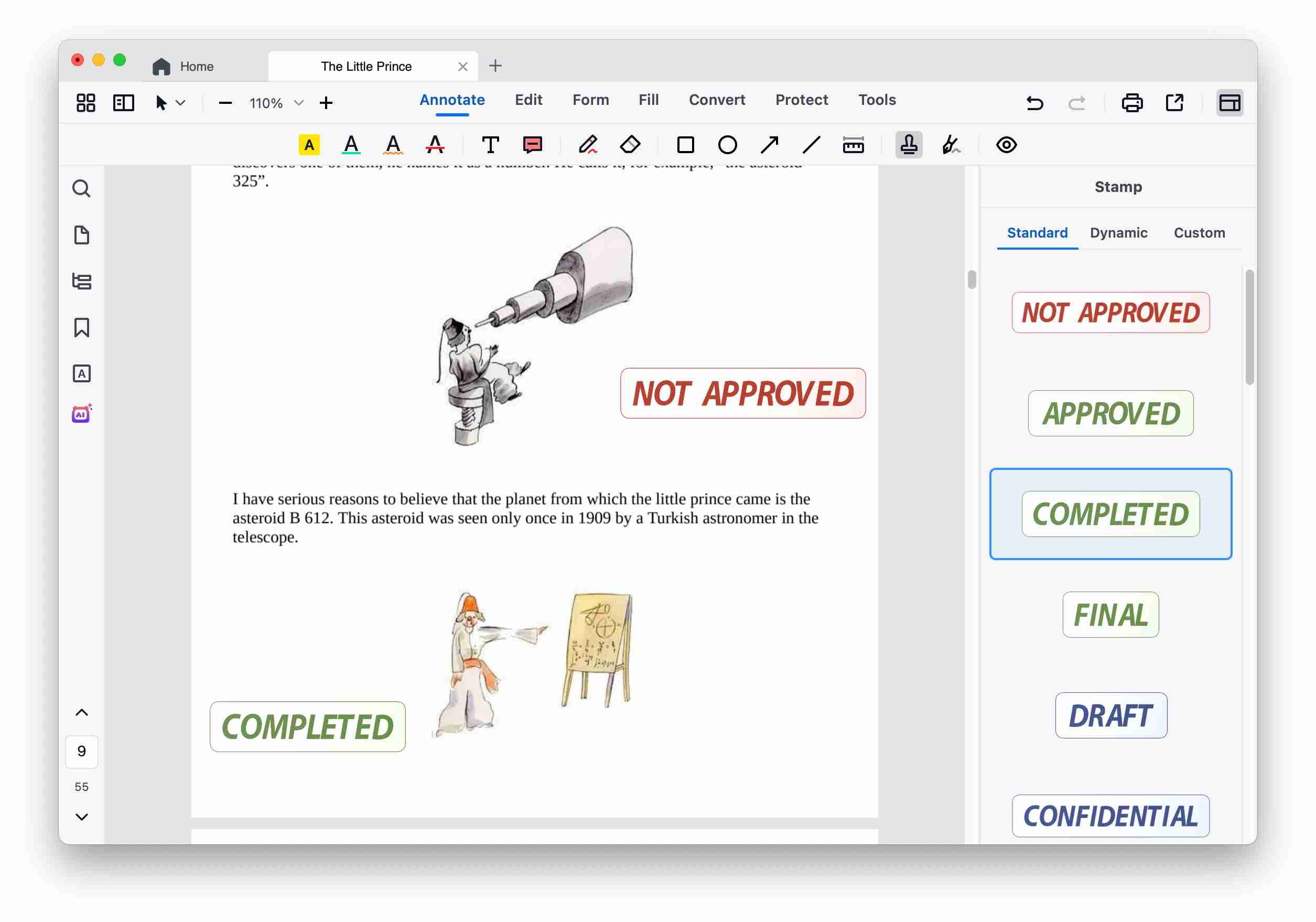This screenshot has width=1316, height=922.
Task: Toggle the left sidebar panel layout
Action: point(123,103)
